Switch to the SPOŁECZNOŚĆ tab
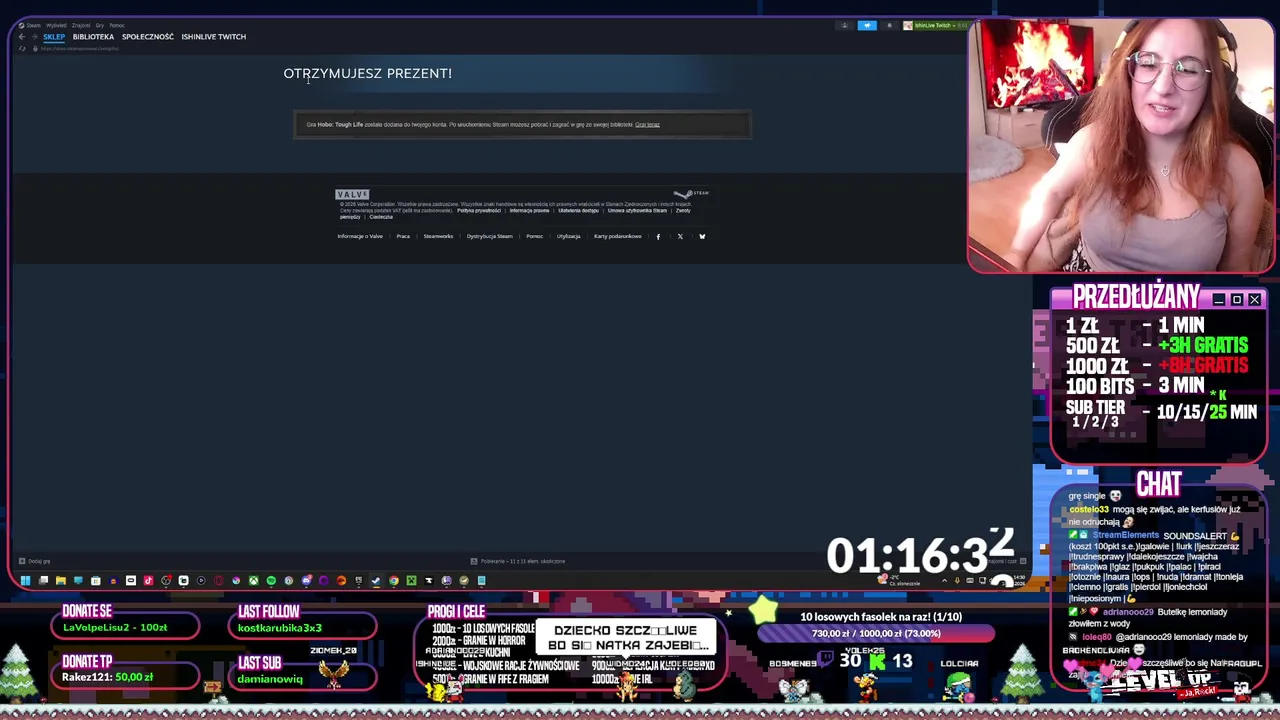1280x720 pixels. click(148, 37)
